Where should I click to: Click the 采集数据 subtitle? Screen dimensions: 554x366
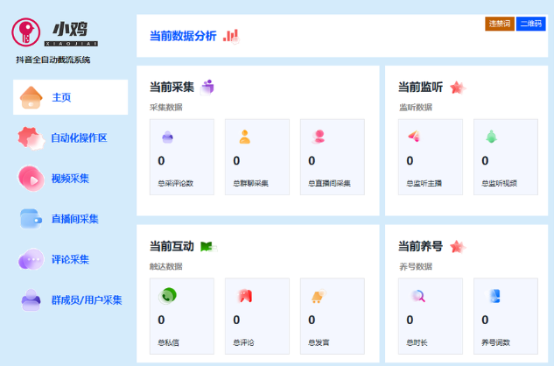pyautogui.click(x=166, y=107)
